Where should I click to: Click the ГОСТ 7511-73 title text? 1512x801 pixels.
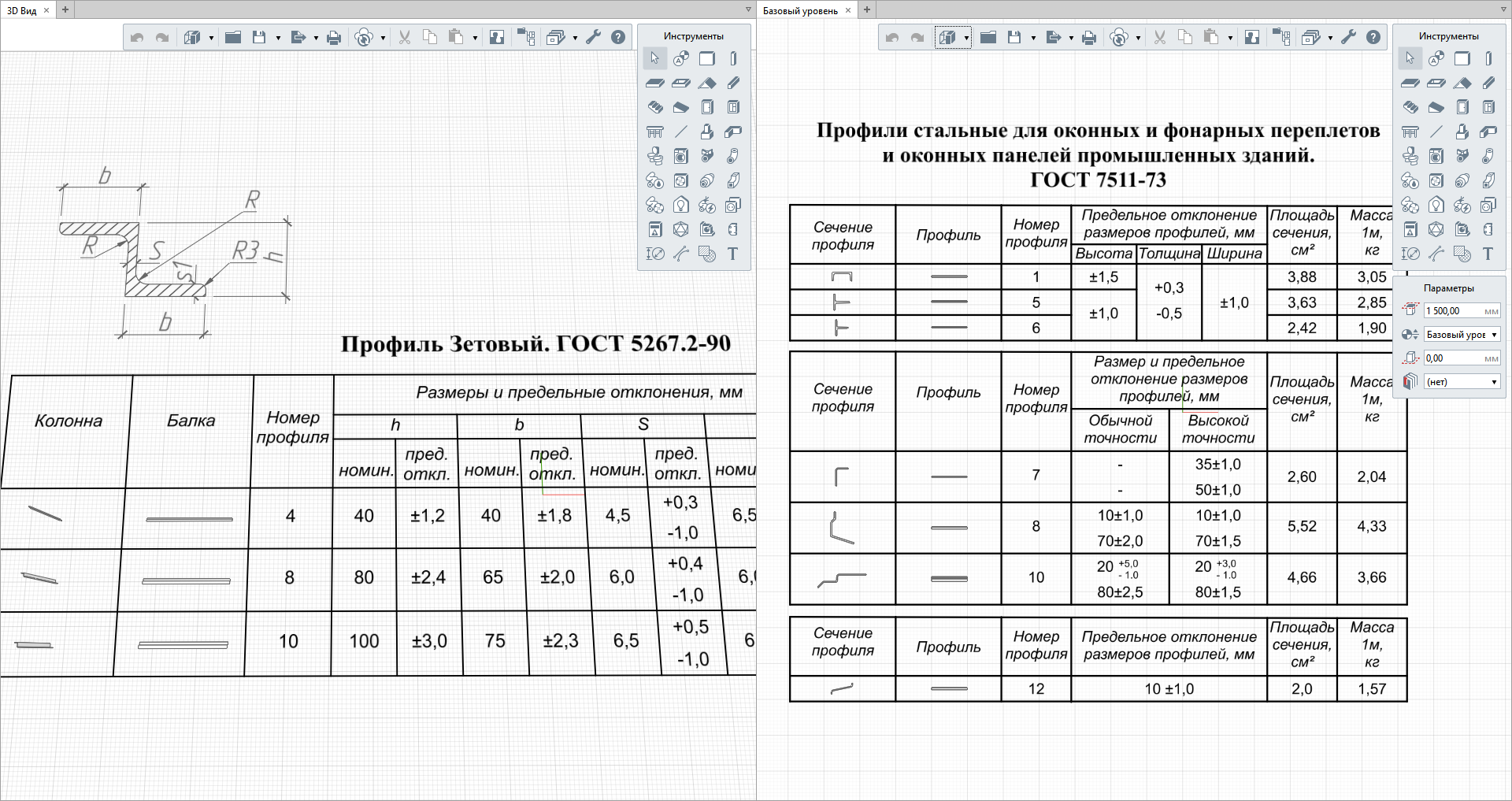1098,180
